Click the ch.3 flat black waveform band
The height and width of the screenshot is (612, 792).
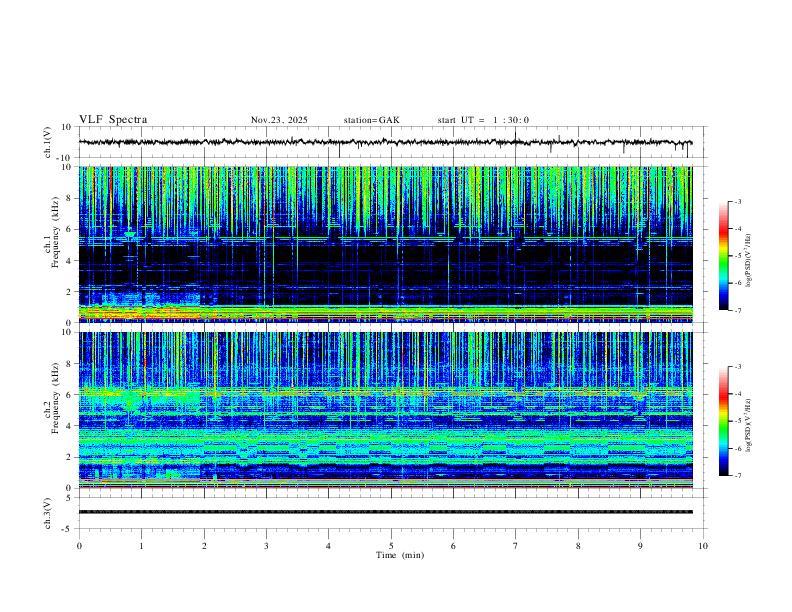point(386,512)
